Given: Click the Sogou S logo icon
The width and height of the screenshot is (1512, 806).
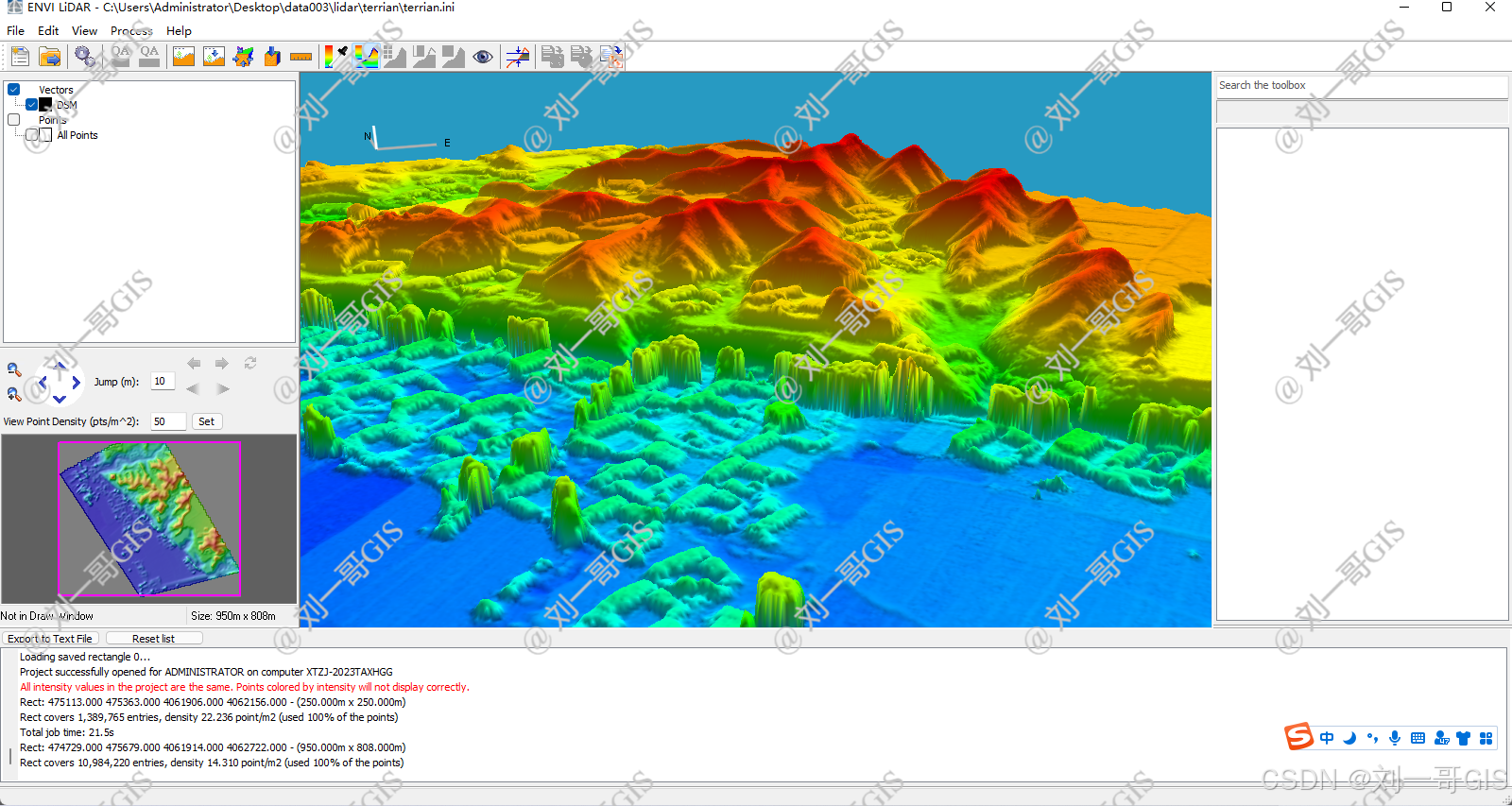Looking at the screenshot, I should pyautogui.click(x=1298, y=737).
